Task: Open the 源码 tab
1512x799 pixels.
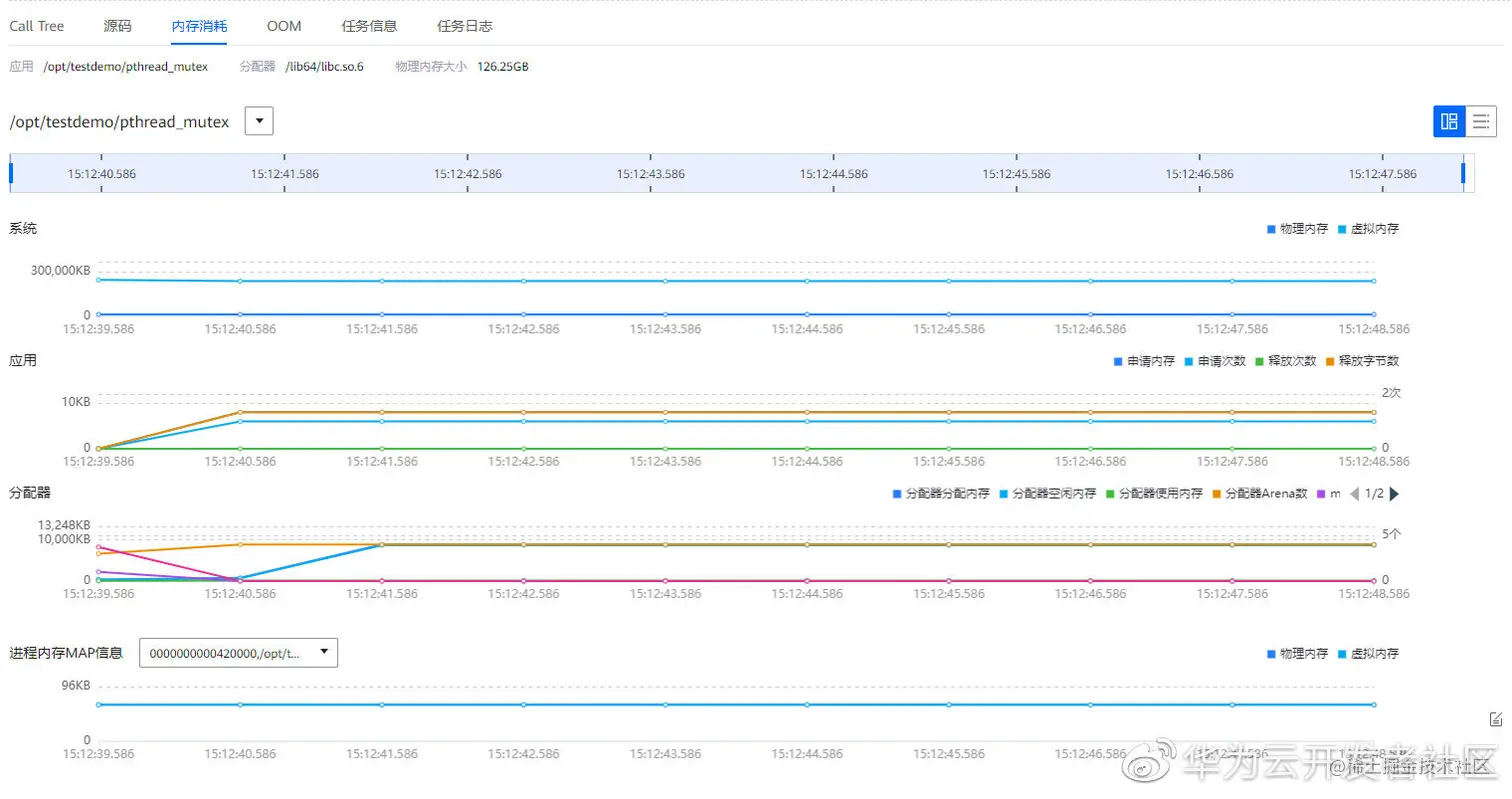Action: click(x=118, y=26)
